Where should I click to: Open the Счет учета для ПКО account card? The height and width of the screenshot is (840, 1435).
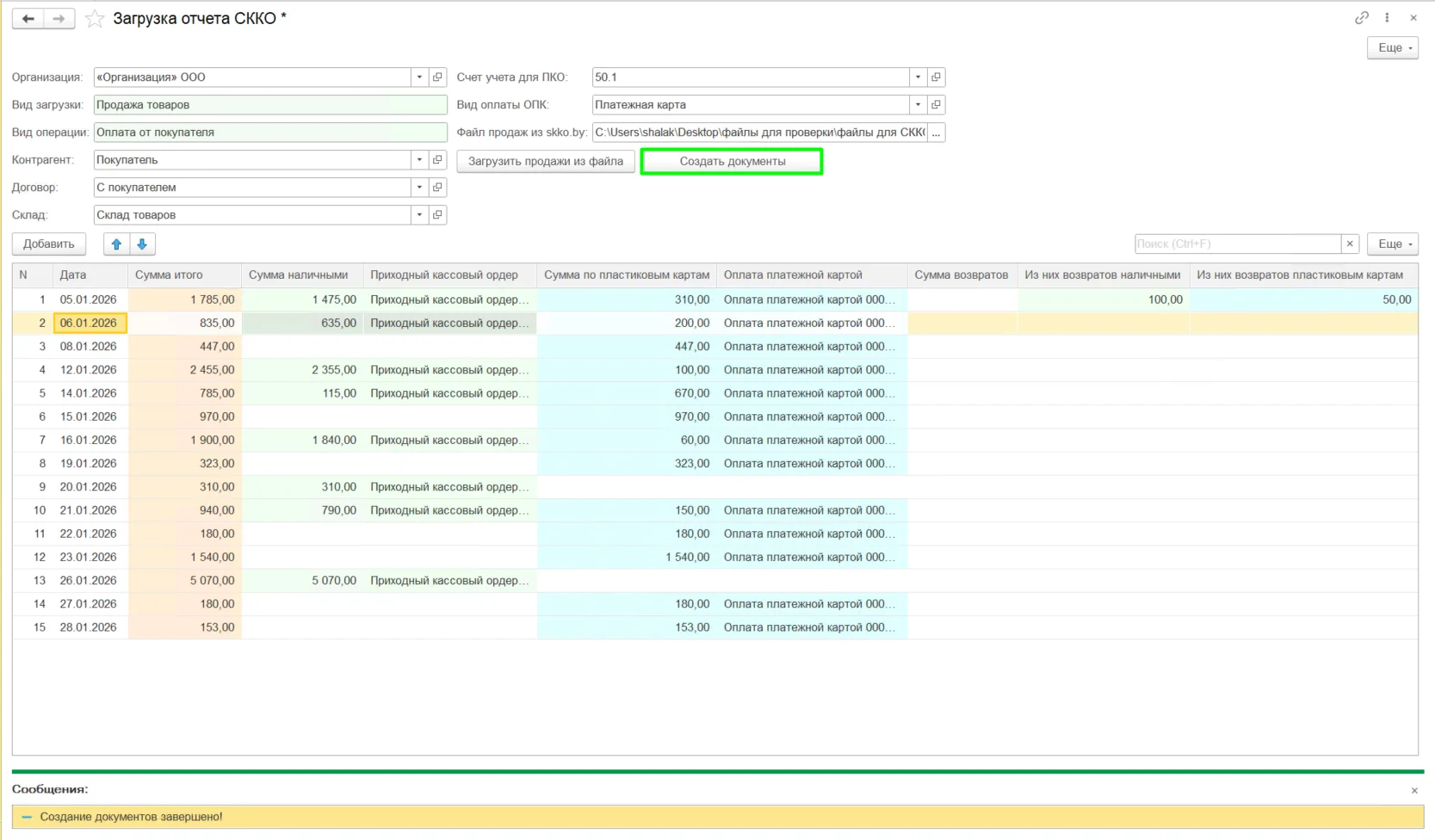click(x=936, y=77)
